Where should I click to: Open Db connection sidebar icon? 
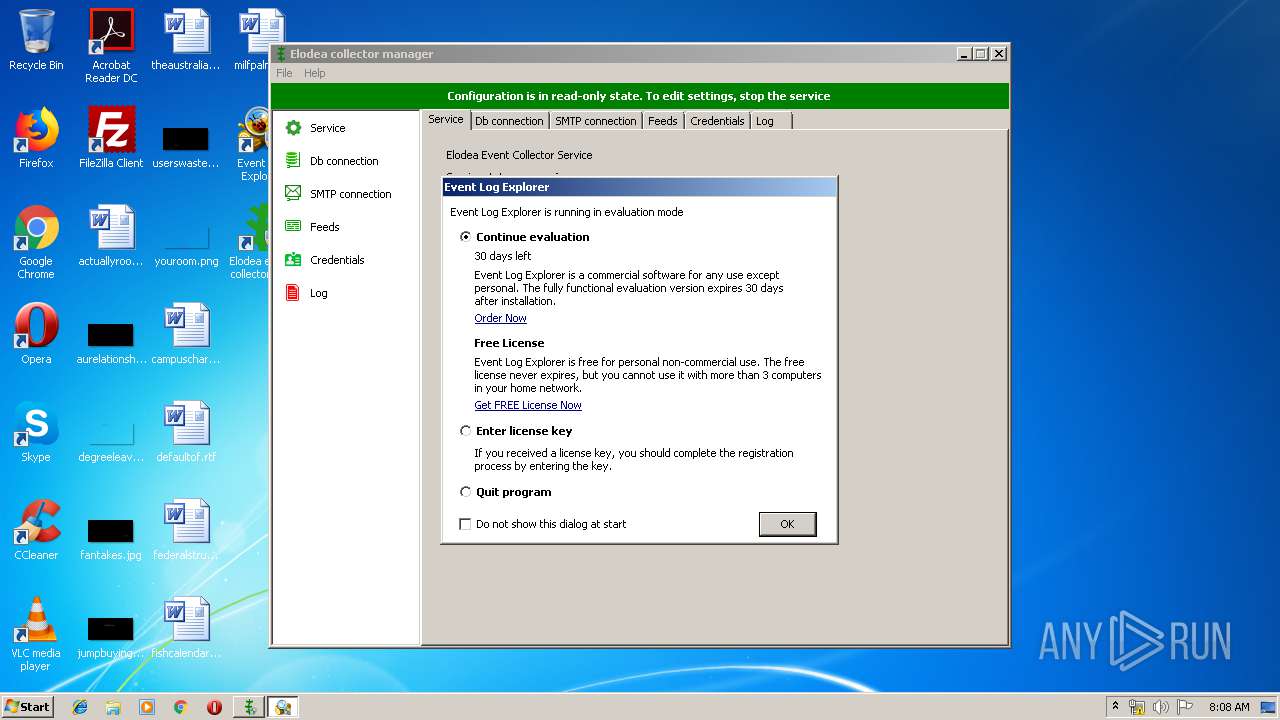pyautogui.click(x=293, y=160)
